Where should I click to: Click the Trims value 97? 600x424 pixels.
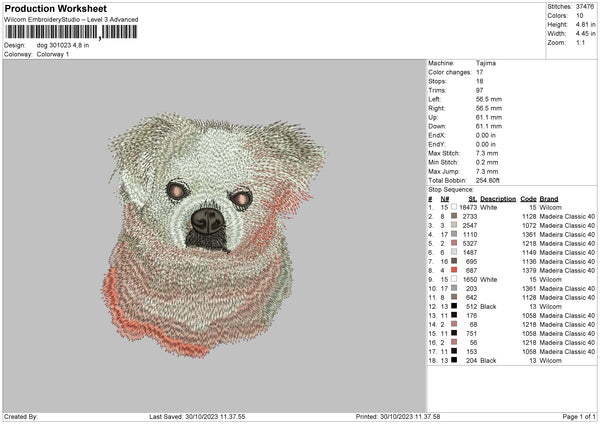pyautogui.click(x=479, y=90)
